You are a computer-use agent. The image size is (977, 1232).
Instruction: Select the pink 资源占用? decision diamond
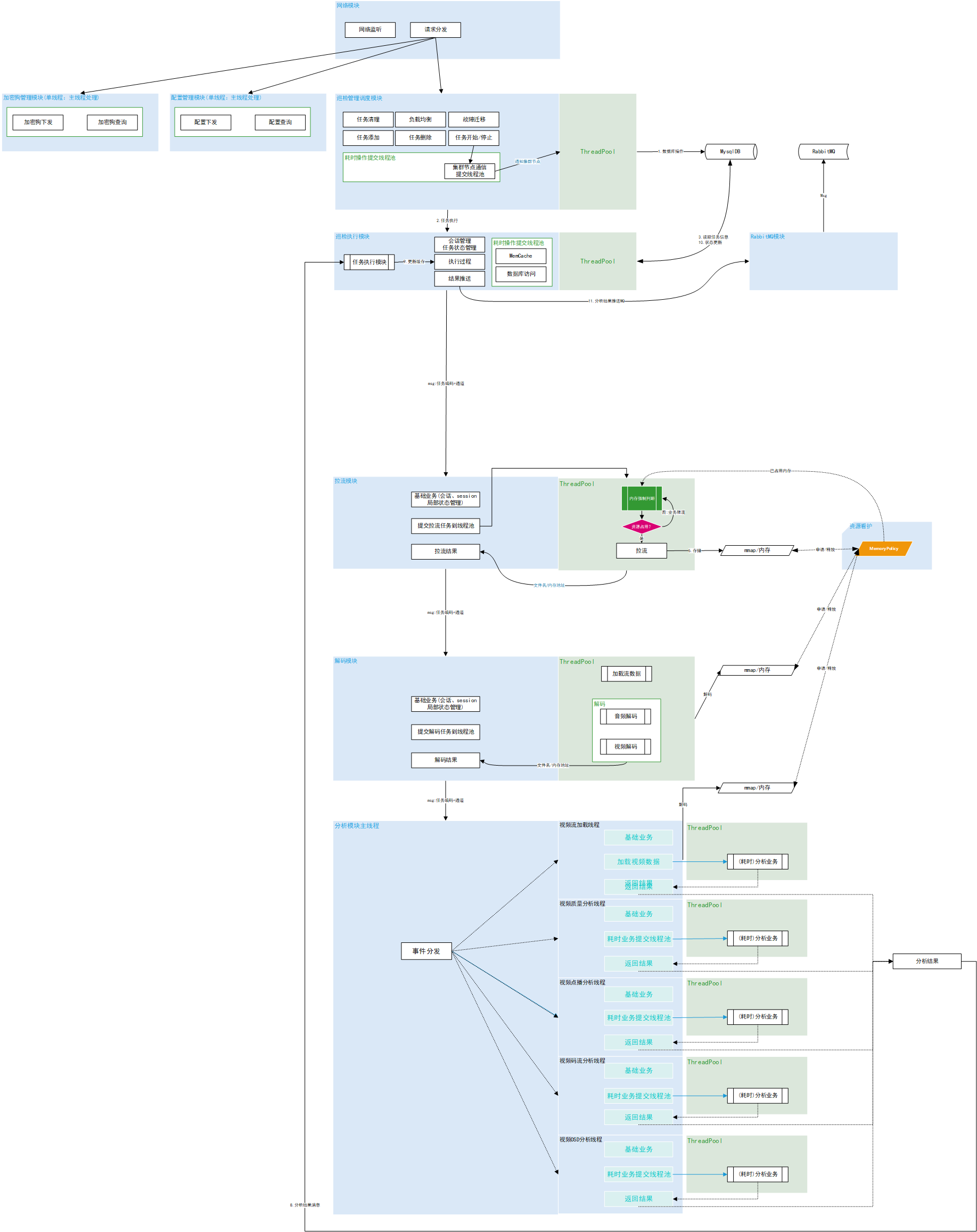pos(641,526)
